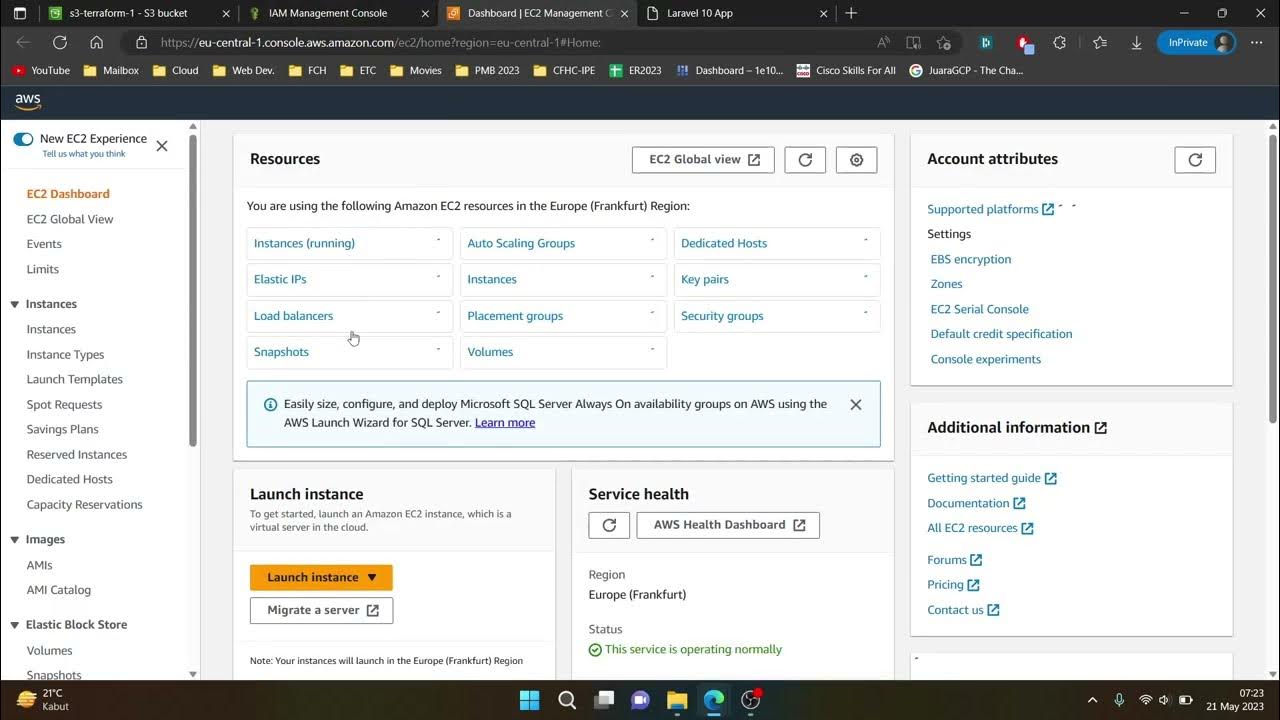The height and width of the screenshot is (720, 1280).
Task: Click the AWS logo in console header
Action: (27, 101)
